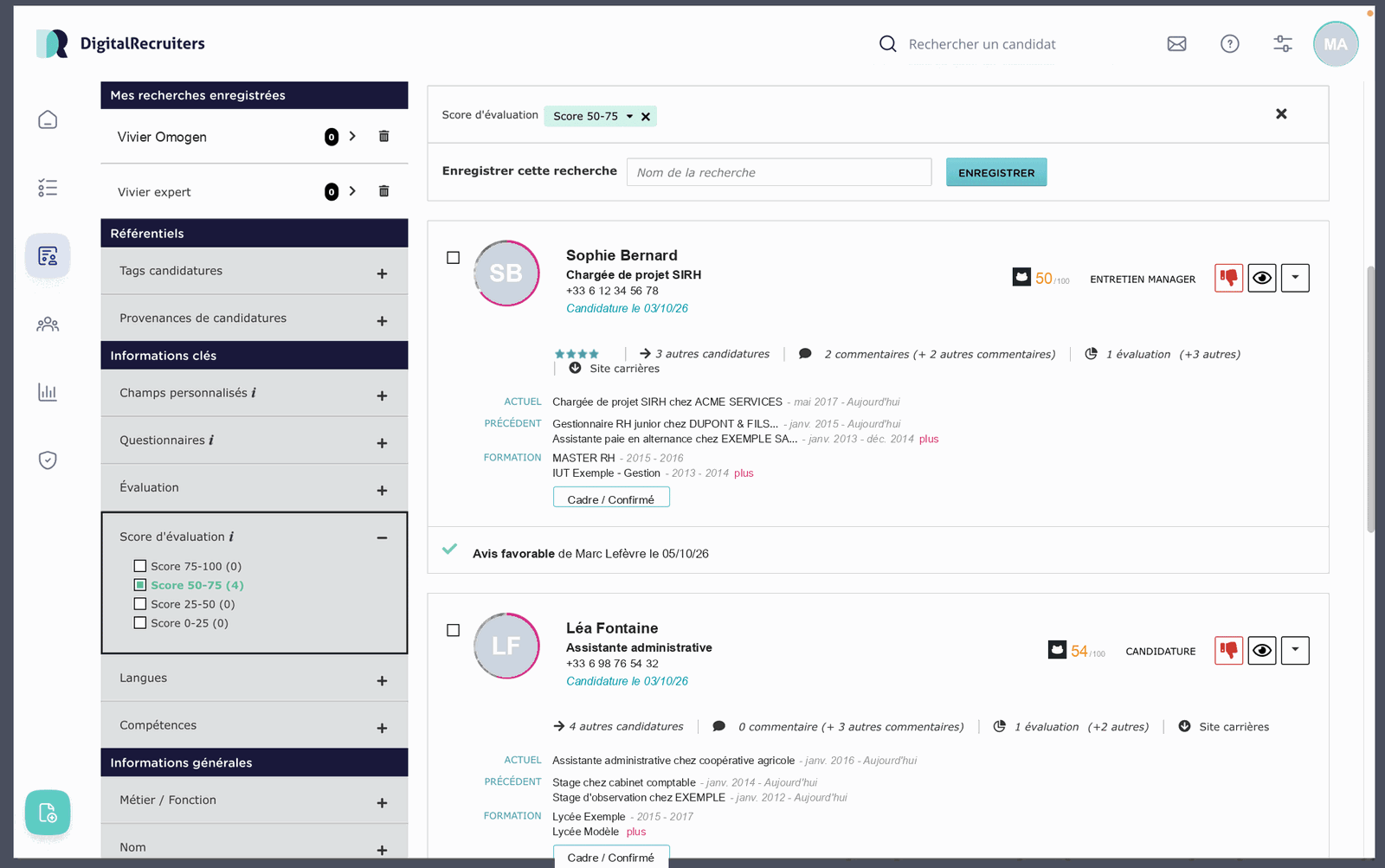Image resolution: width=1385 pixels, height=868 pixels.
Task: Click the MA user avatar
Action: click(1335, 44)
